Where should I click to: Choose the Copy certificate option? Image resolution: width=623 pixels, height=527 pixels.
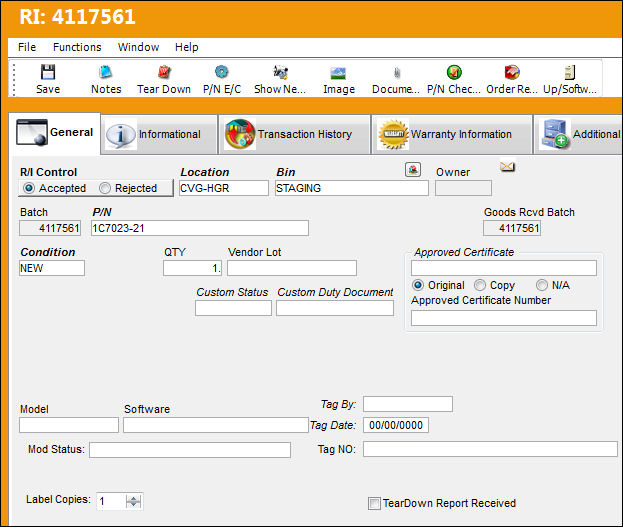[x=480, y=285]
